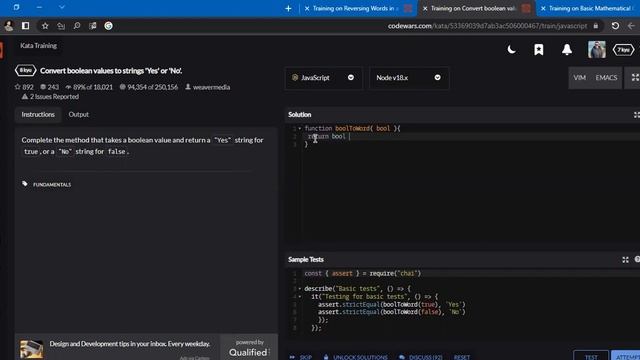This screenshot has height=360, width=640.
Task: Open the user profile avatar menu
Action: pyautogui.click(x=597, y=50)
